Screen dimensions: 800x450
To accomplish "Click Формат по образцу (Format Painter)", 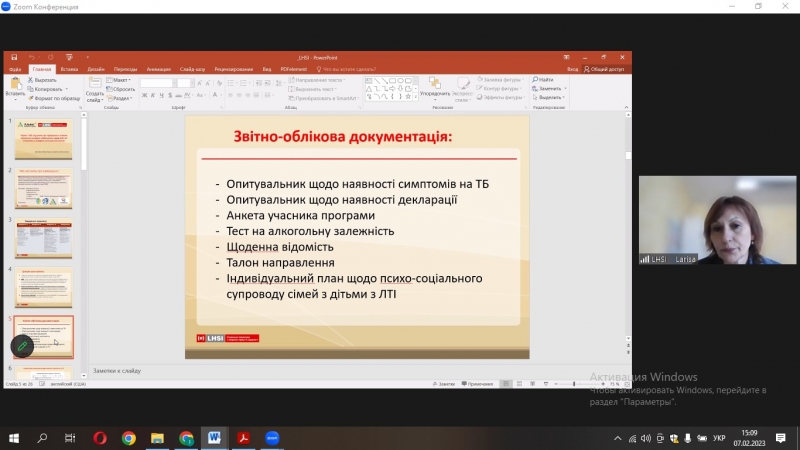I will point(54,98).
